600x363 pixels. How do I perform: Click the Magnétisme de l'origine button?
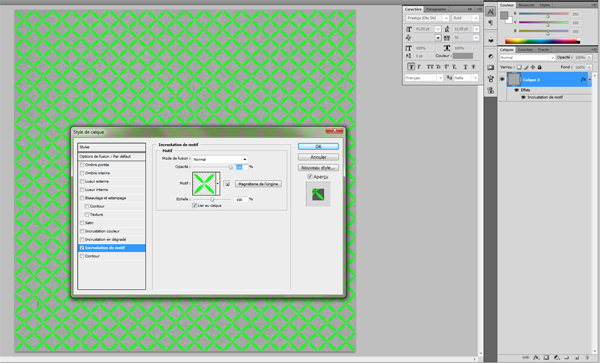[259, 184]
